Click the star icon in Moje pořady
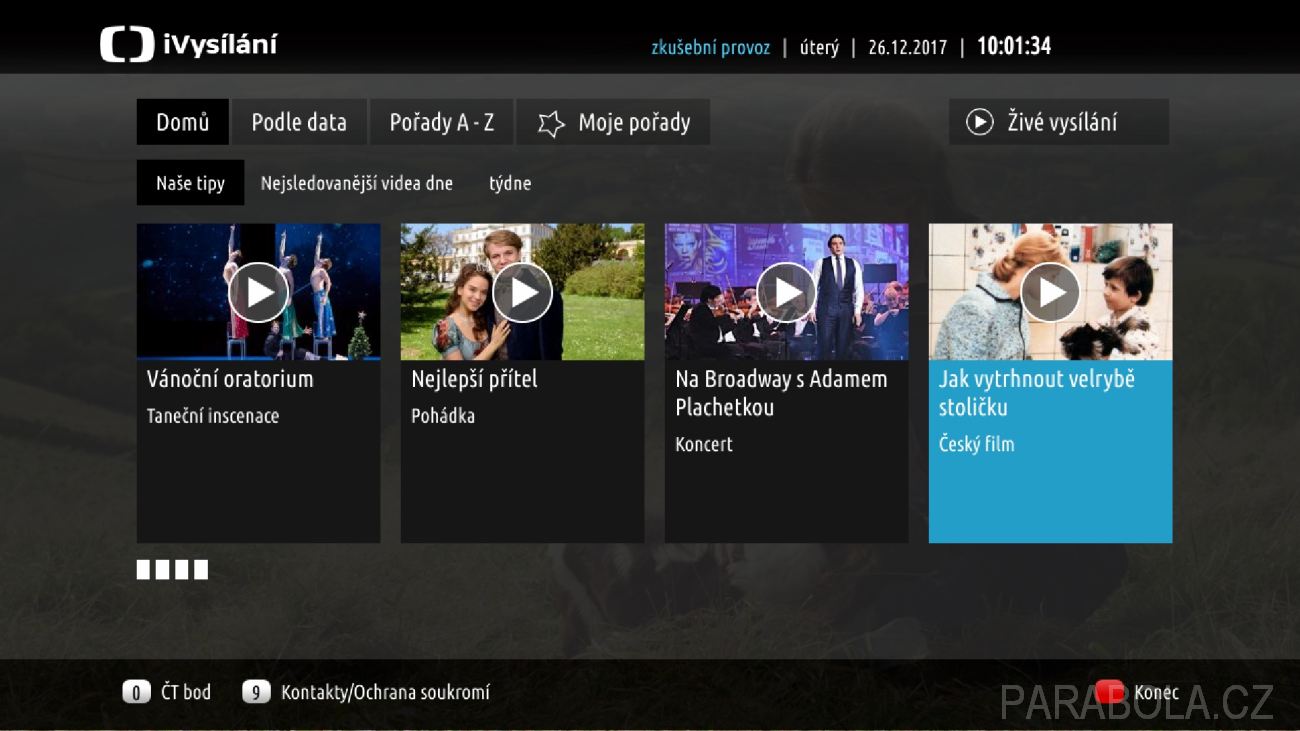The image size is (1300, 731). click(x=551, y=123)
